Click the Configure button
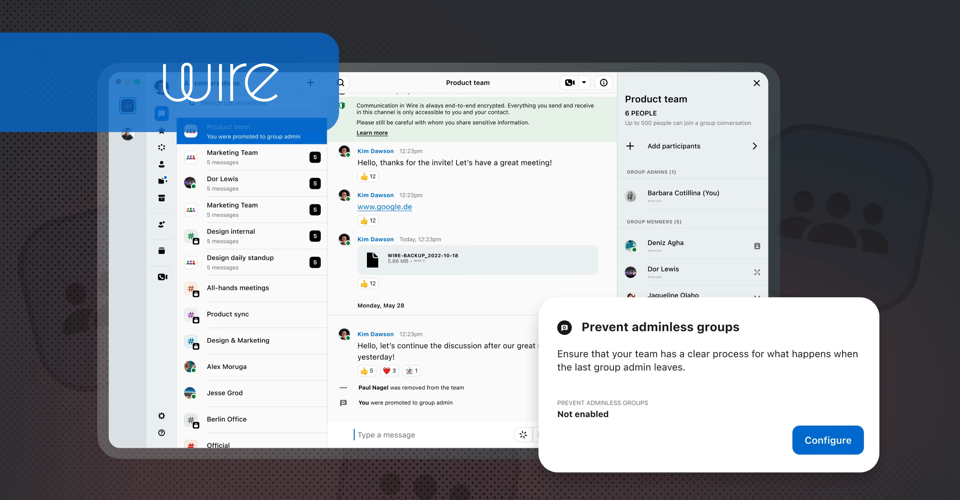 [828, 440]
